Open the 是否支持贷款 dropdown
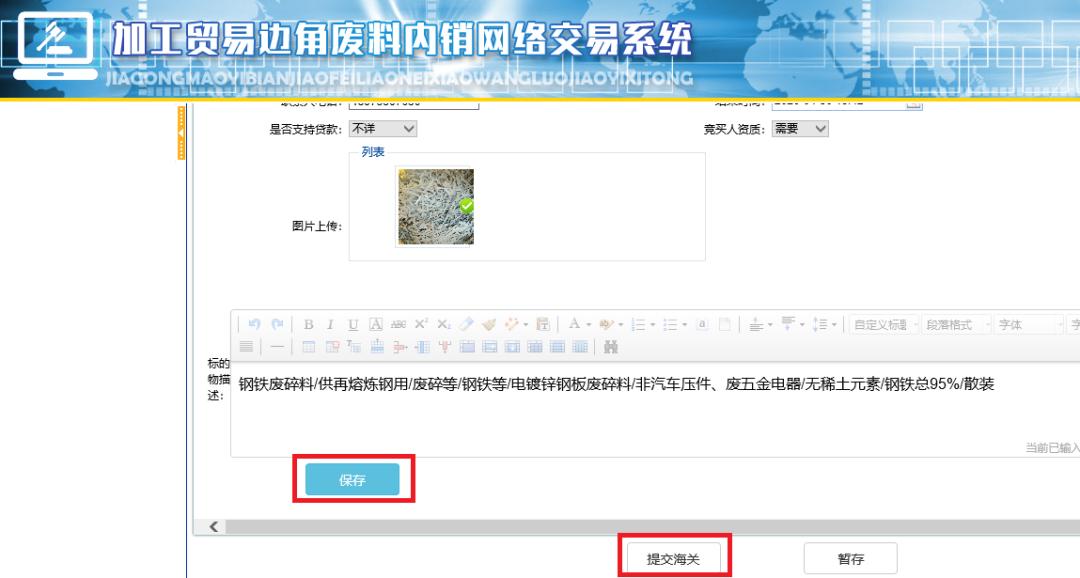Viewport: 1080px width, 578px height. (x=382, y=129)
